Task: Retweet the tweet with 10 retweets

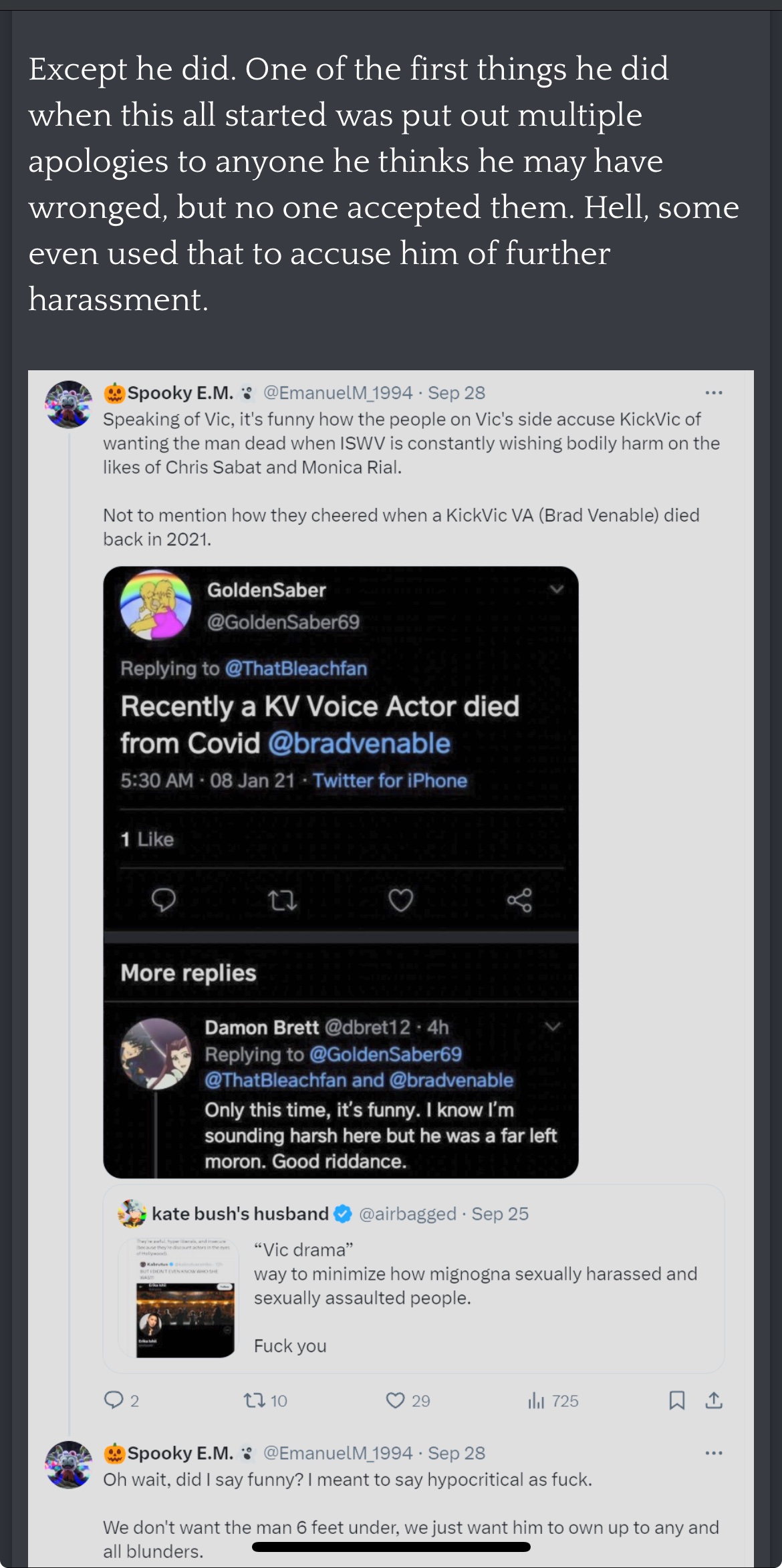Action: (255, 1400)
